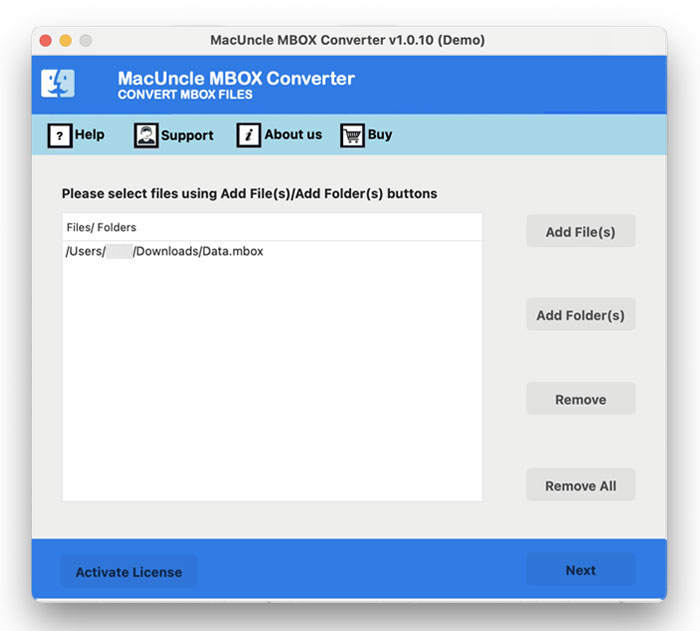Click the About us info icon
Image resolution: width=700 pixels, height=631 pixels.
[x=249, y=135]
